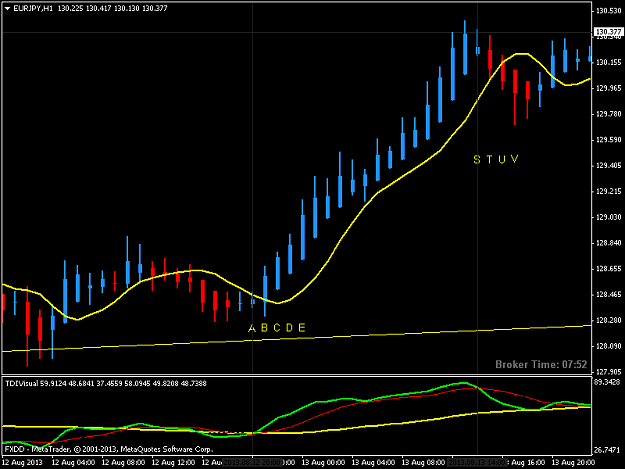
Task: Click the 129.030 price scale value
Action: (x=609, y=217)
